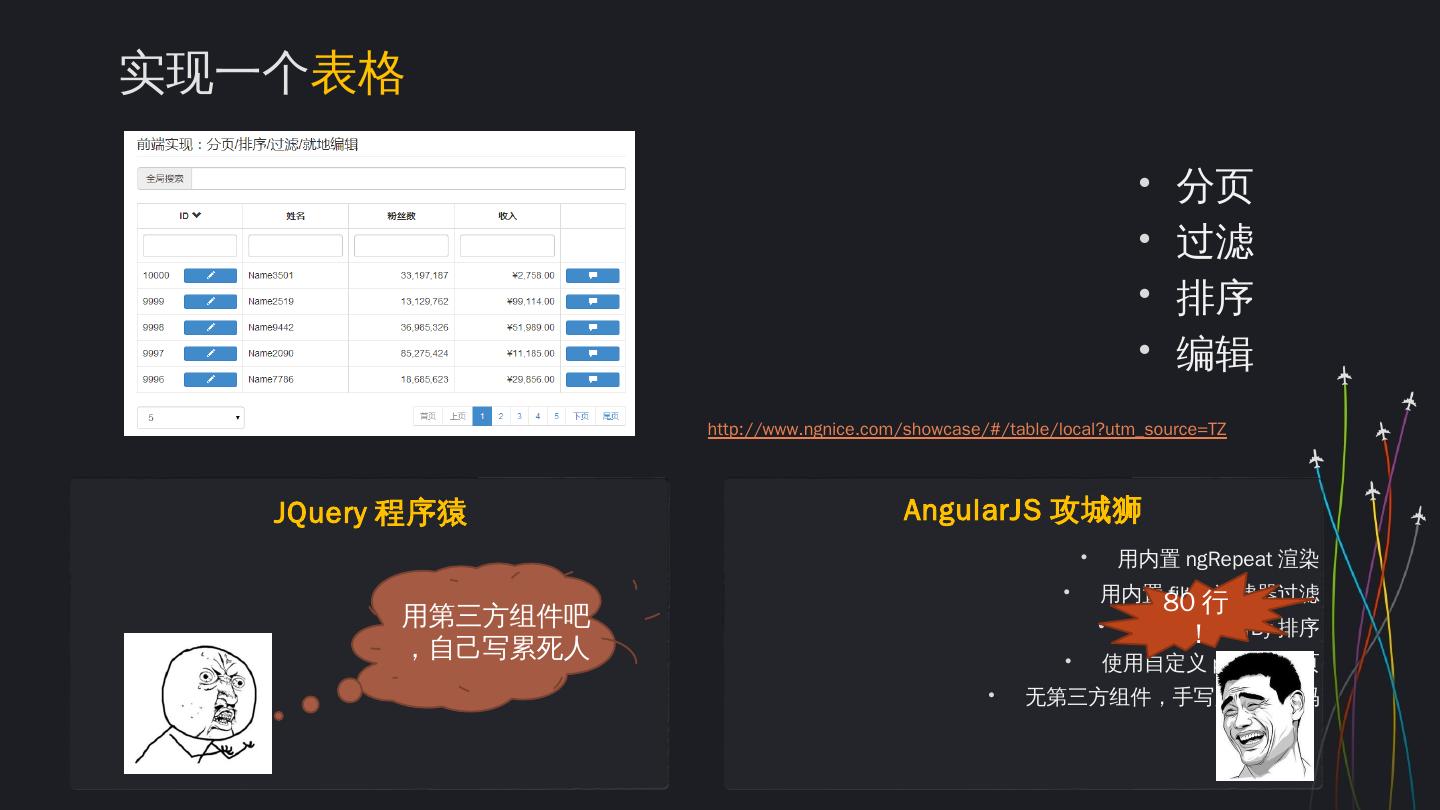Click the edit pencil button for ID 9996
This screenshot has width=1440, height=810.
point(210,380)
